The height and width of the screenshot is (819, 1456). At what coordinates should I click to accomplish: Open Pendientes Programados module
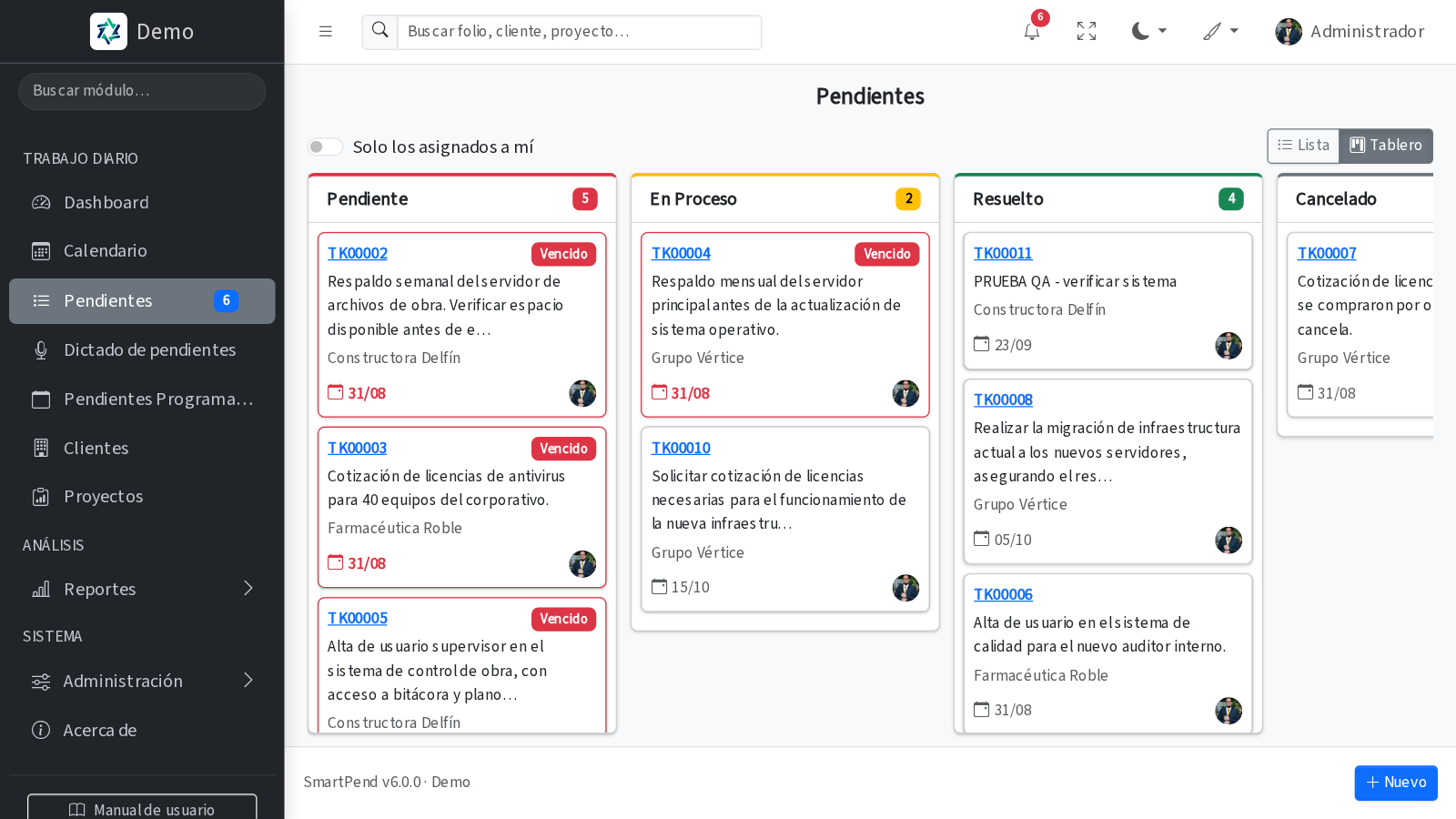(x=142, y=399)
